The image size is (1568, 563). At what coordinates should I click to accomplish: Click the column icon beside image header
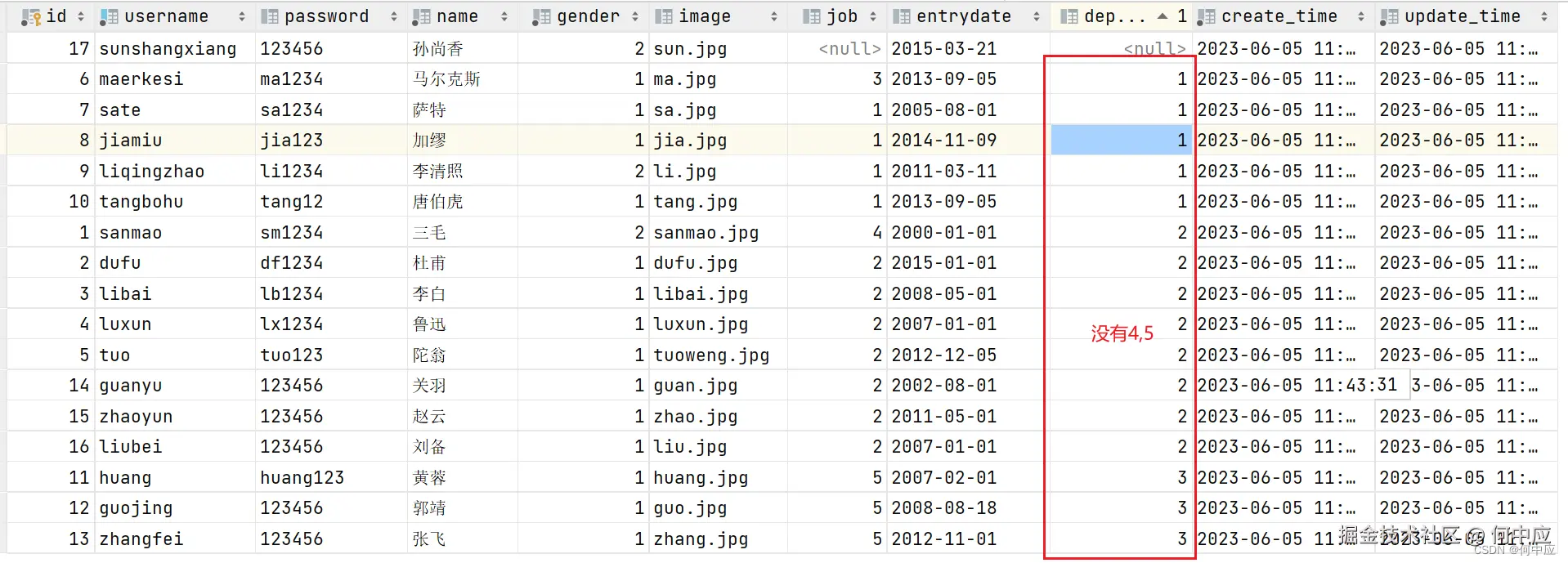click(664, 16)
